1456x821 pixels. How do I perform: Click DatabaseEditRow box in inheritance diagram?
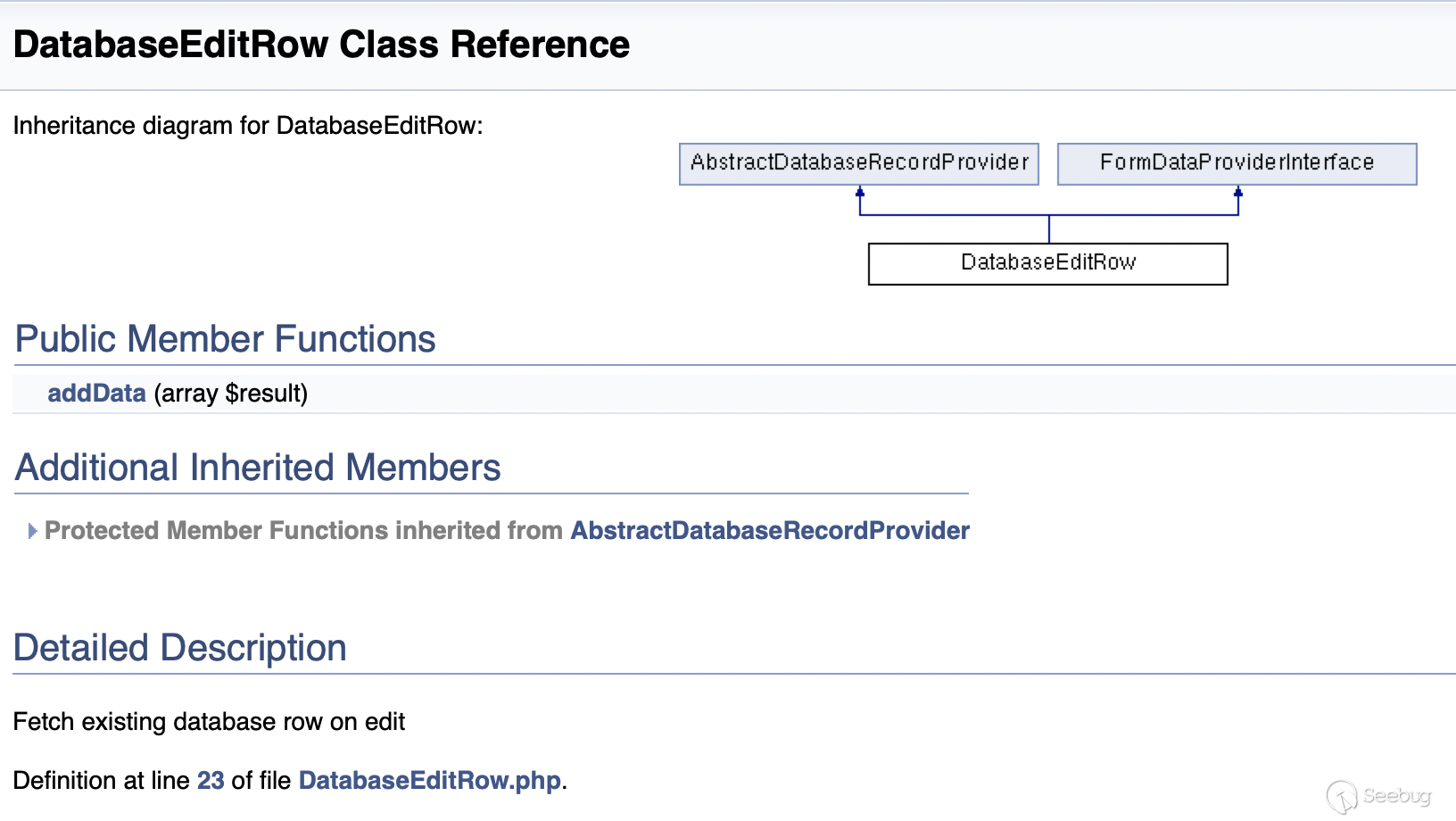pyautogui.click(x=1048, y=264)
